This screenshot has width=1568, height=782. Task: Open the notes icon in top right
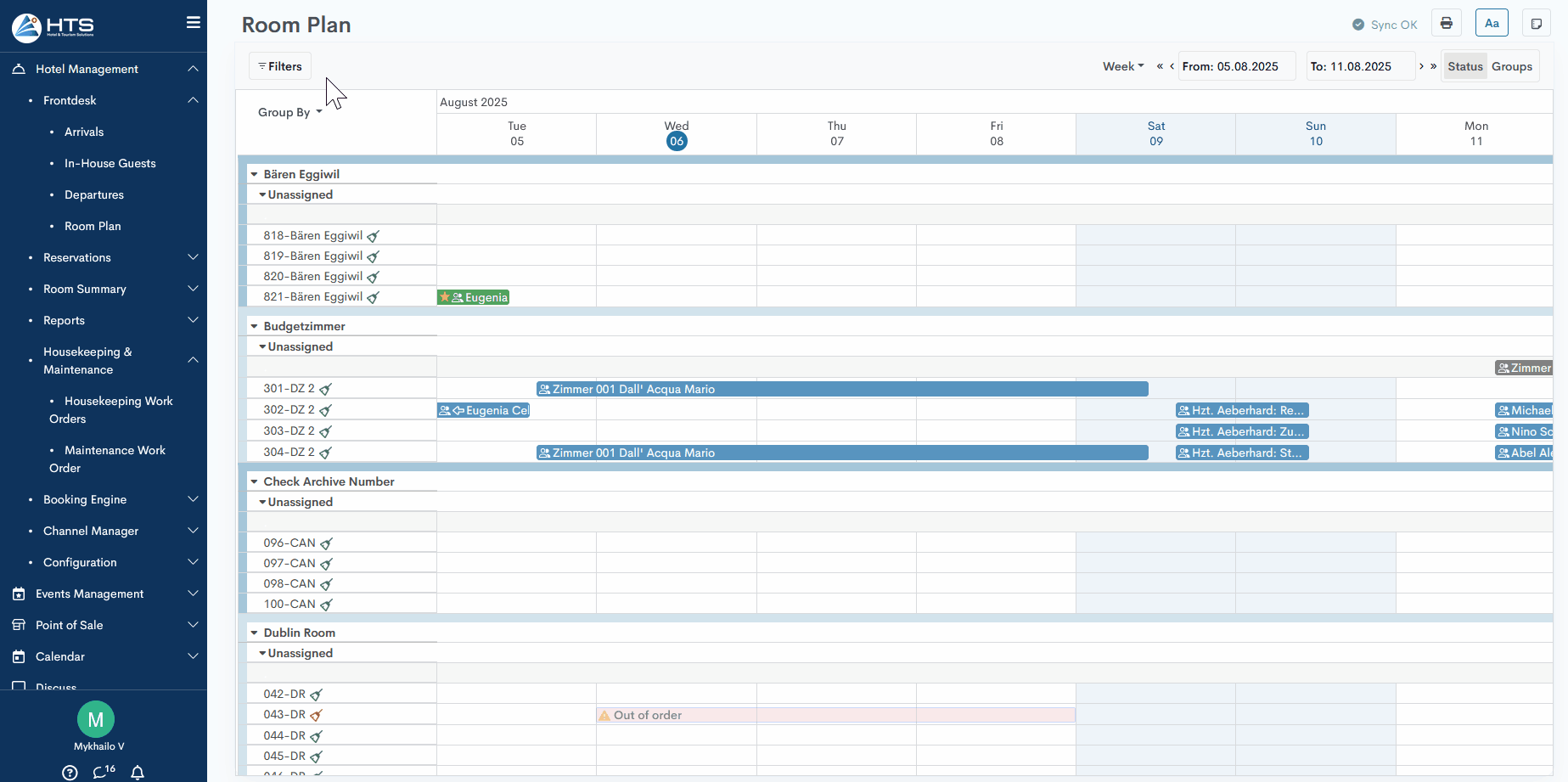[1536, 24]
